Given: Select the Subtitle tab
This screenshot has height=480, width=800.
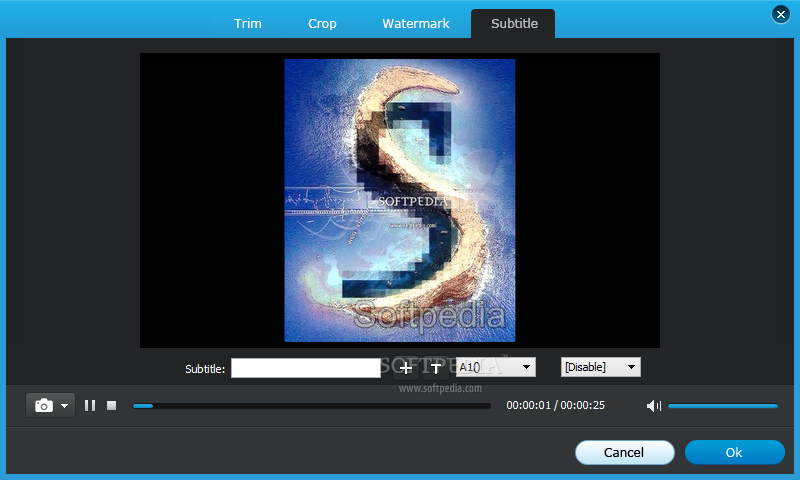Looking at the screenshot, I should tap(514, 23).
